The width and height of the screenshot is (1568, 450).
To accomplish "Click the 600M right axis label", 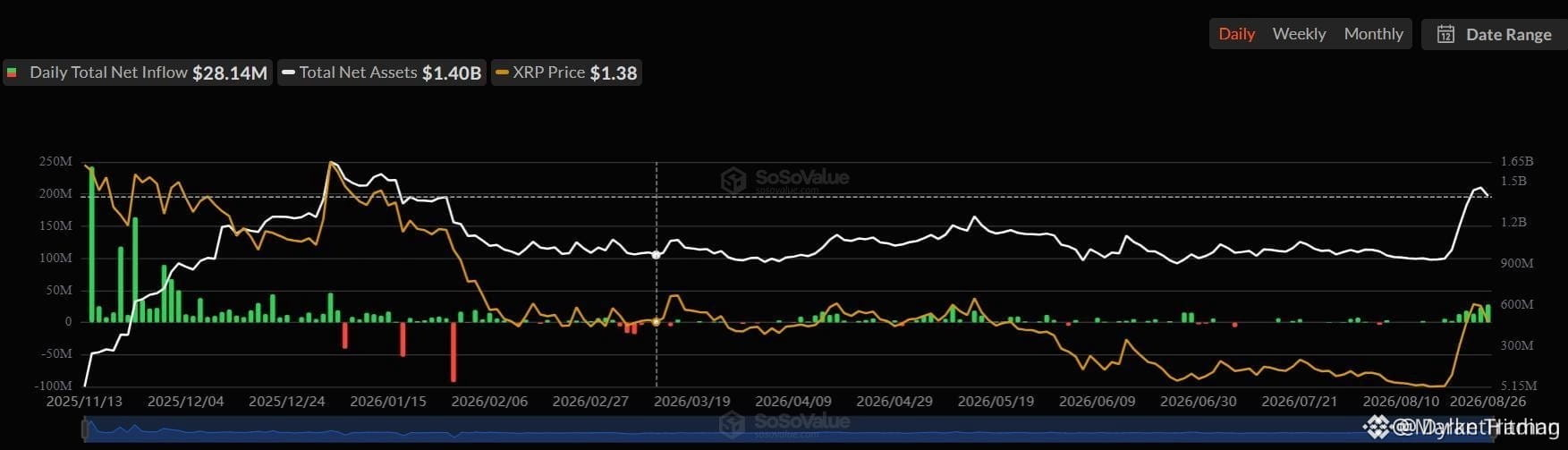I will click(x=1517, y=304).
